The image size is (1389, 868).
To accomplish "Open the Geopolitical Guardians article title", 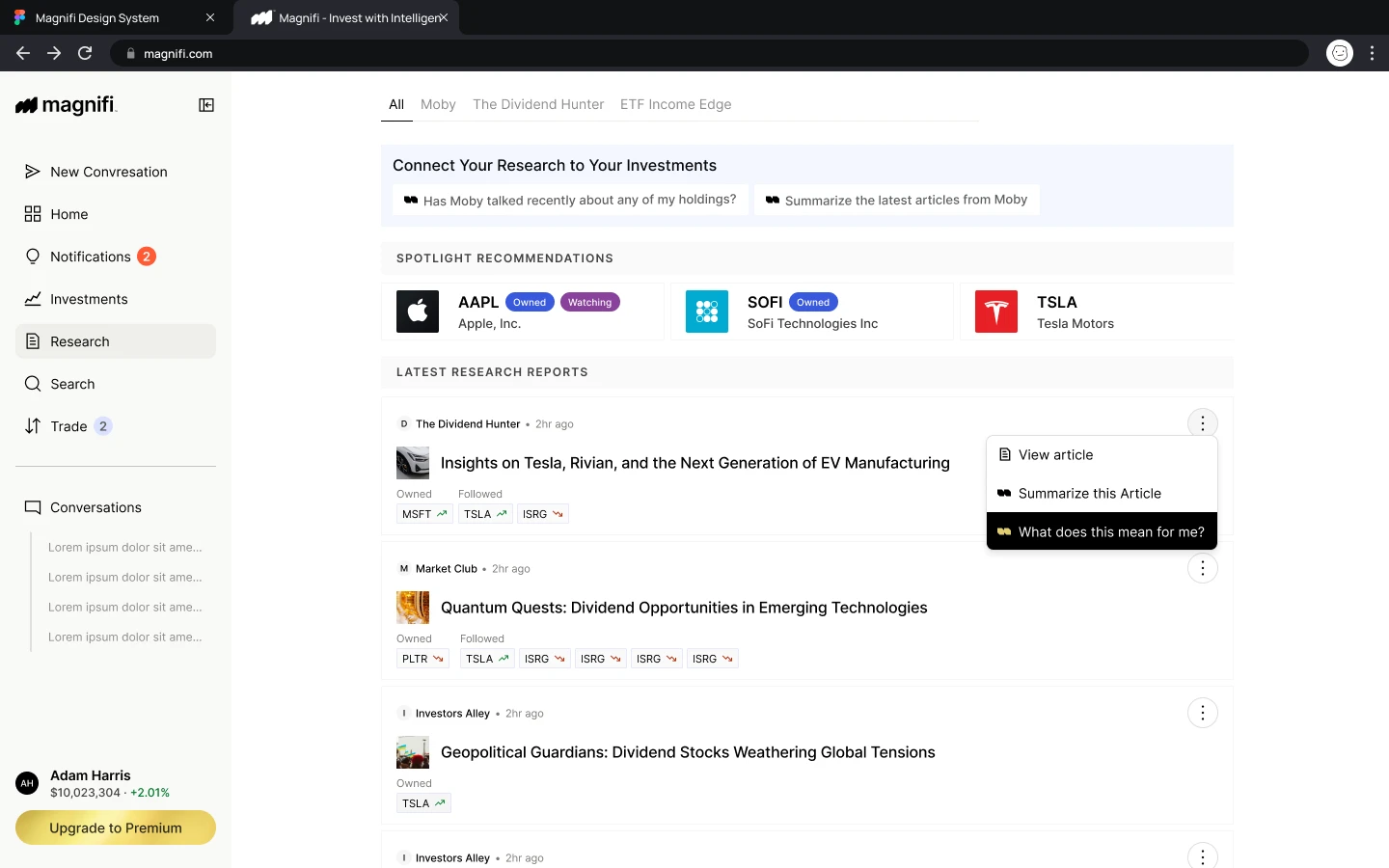I will (x=688, y=752).
